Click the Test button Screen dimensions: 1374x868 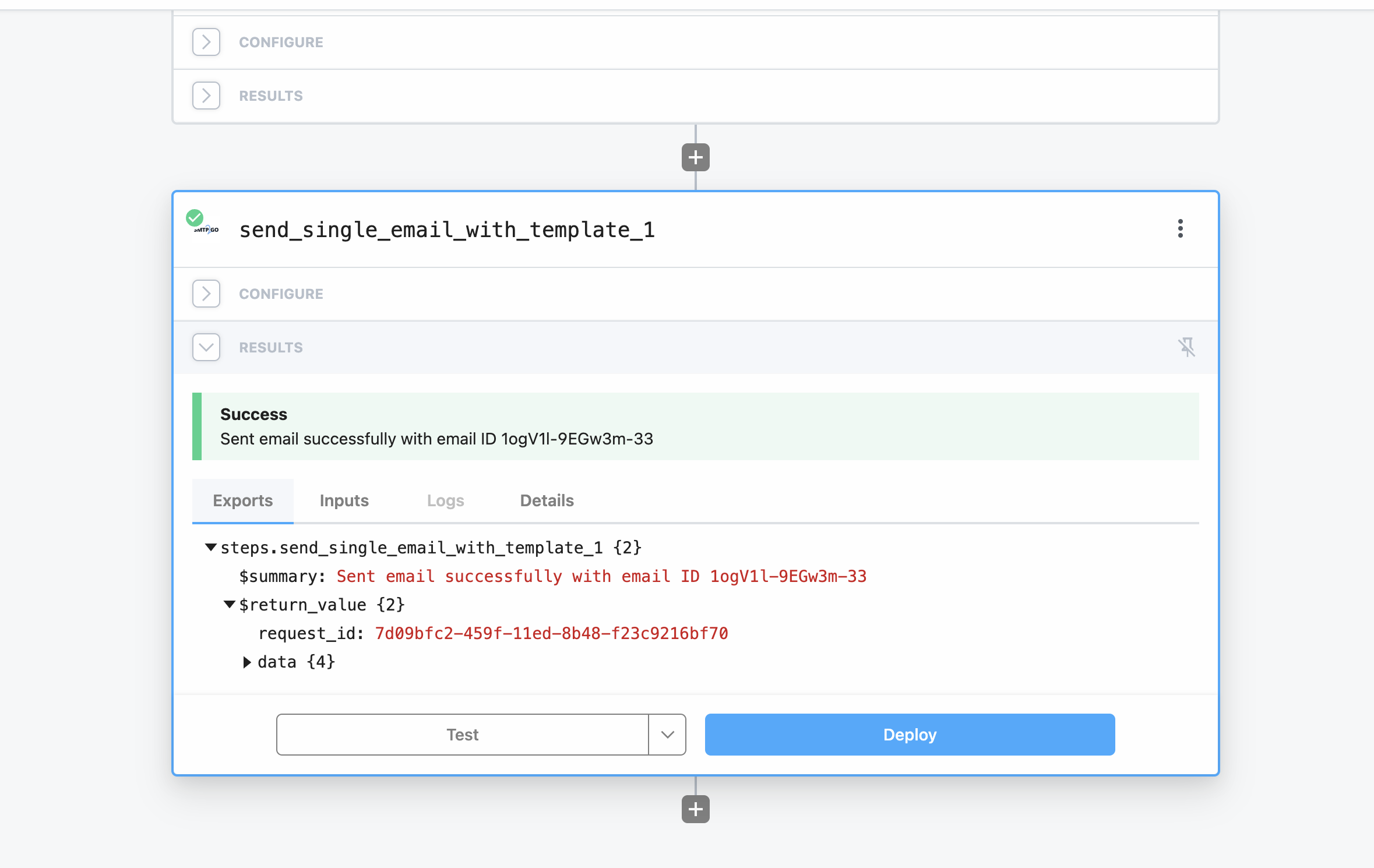click(462, 735)
